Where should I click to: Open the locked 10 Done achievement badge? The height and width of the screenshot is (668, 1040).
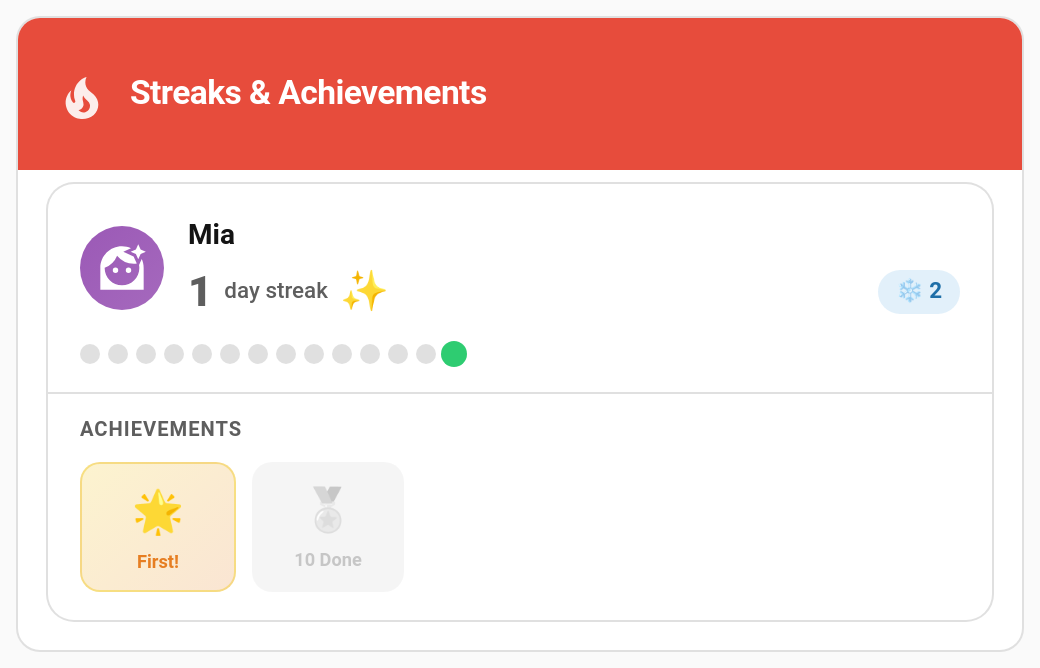pyautogui.click(x=328, y=527)
